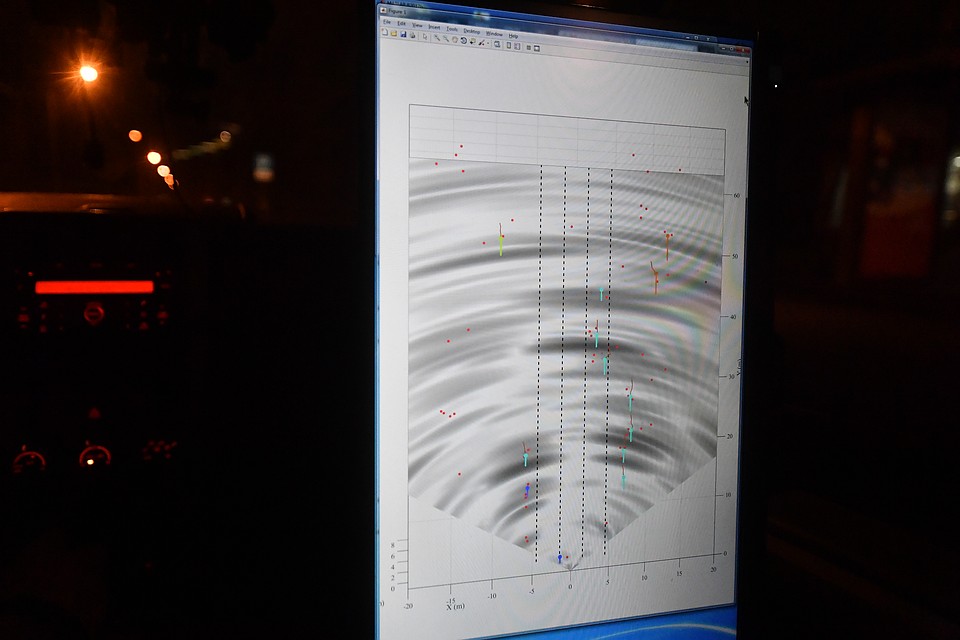Click the X-axis tick label -10
This screenshot has width=960, height=640.
(492, 595)
